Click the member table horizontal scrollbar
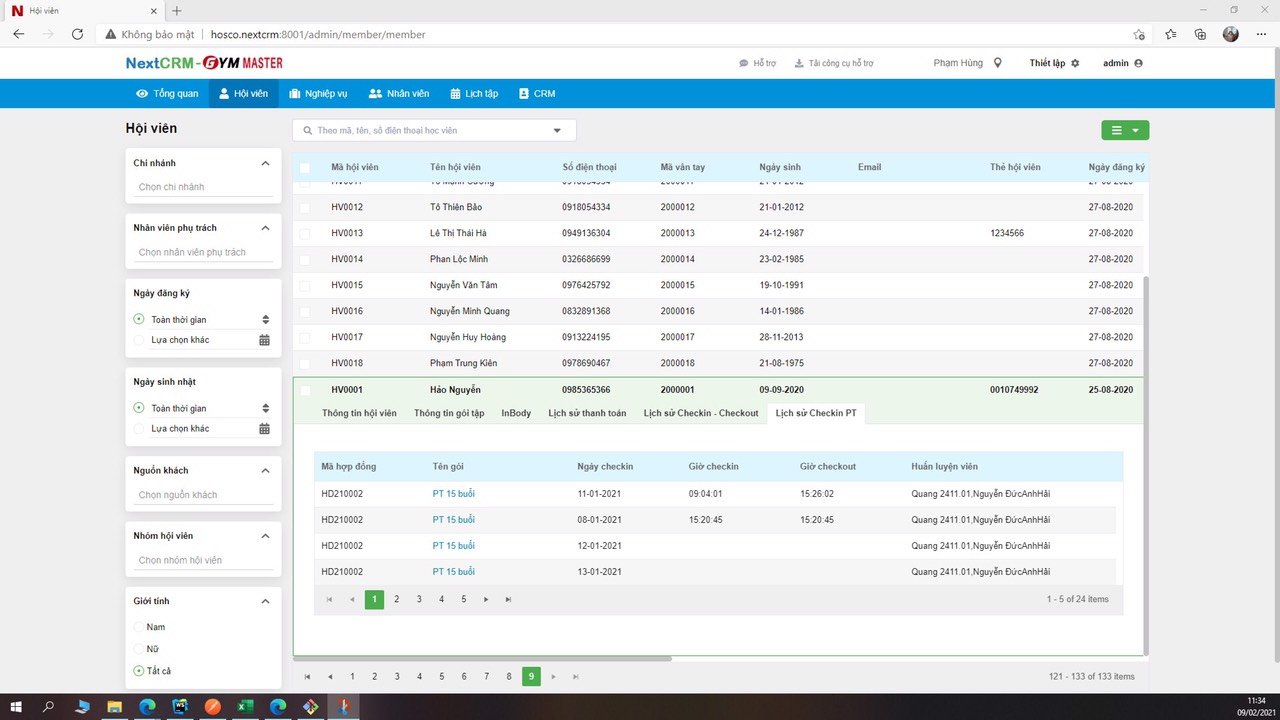The width and height of the screenshot is (1280, 720). click(482, 659)
